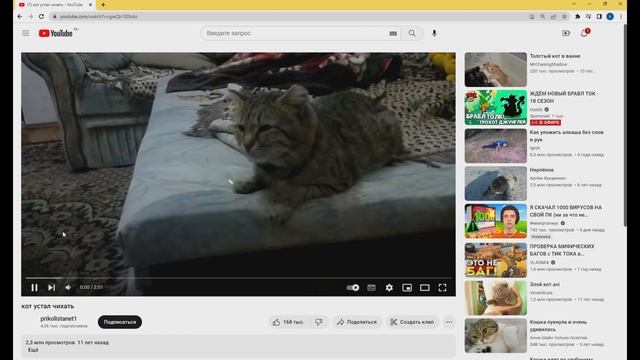Open the Create video icon
This screenshot has width=640, height=360.
(x=566, y=33)
